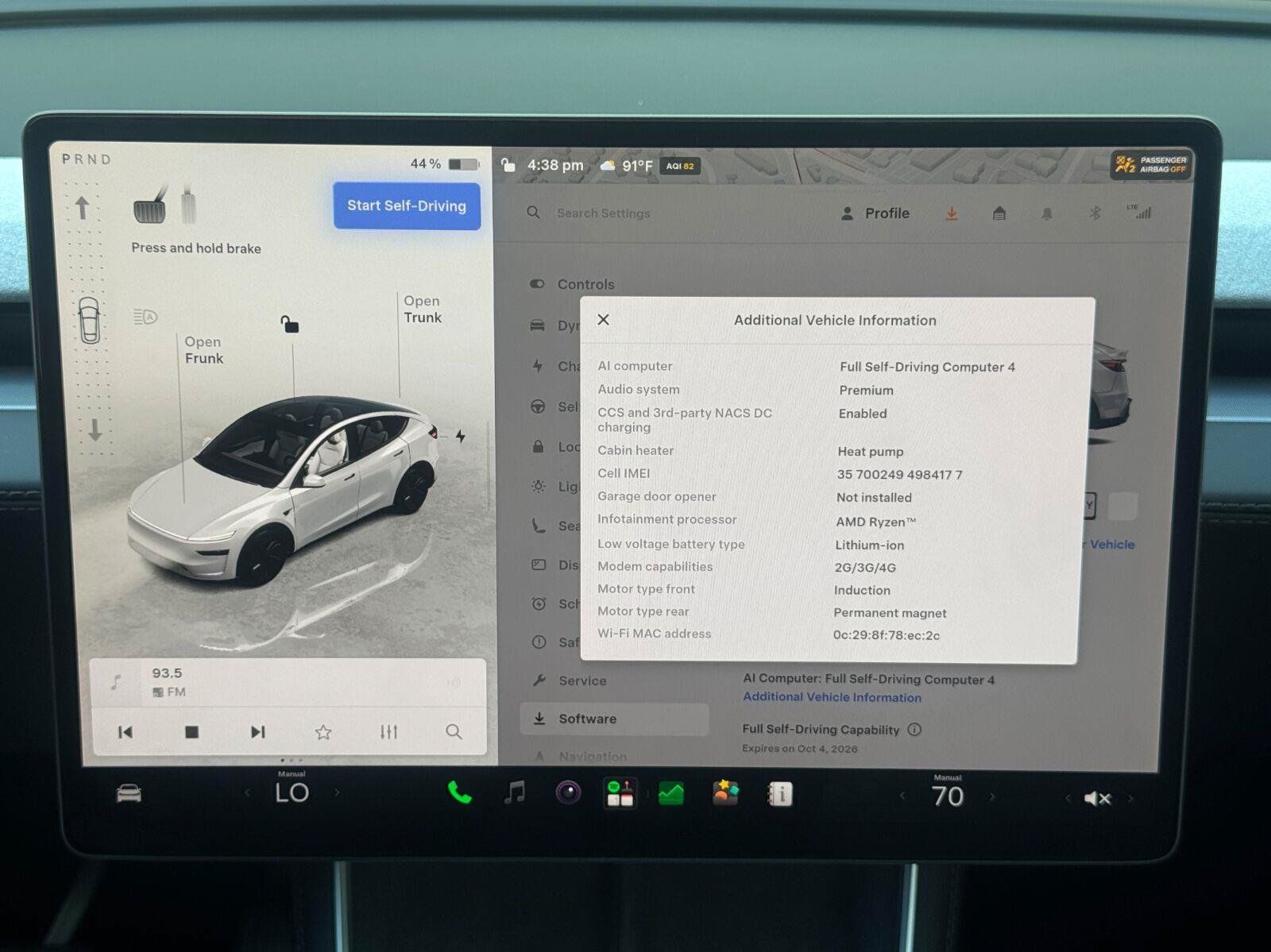
Task: Tap the passenger temperature 70 setting
Action: click(x=948, y=796)
